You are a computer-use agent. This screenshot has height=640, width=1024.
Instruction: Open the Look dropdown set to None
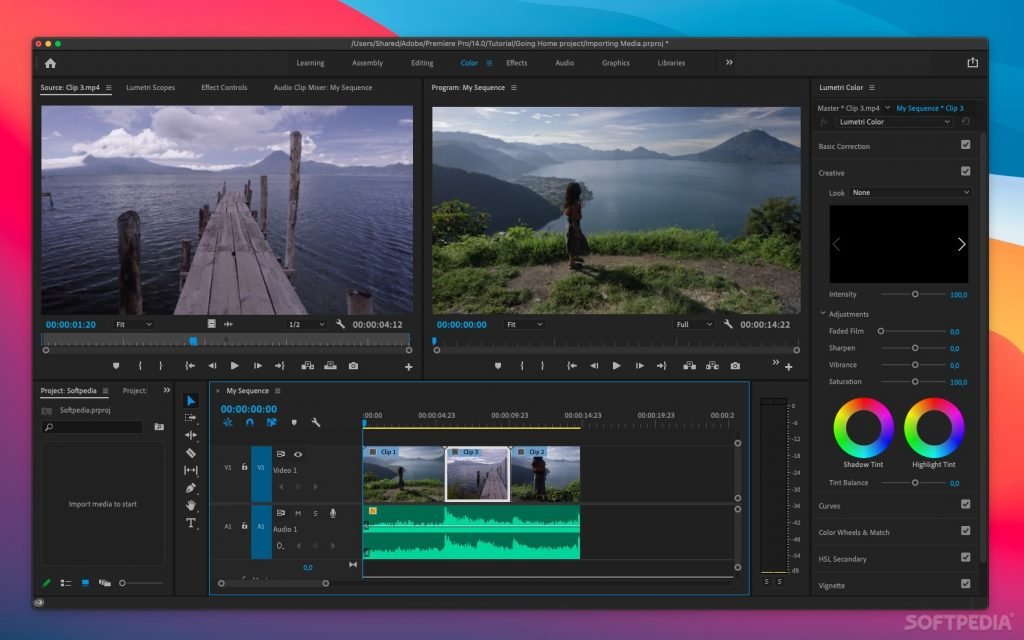click(x=910, y=193)
